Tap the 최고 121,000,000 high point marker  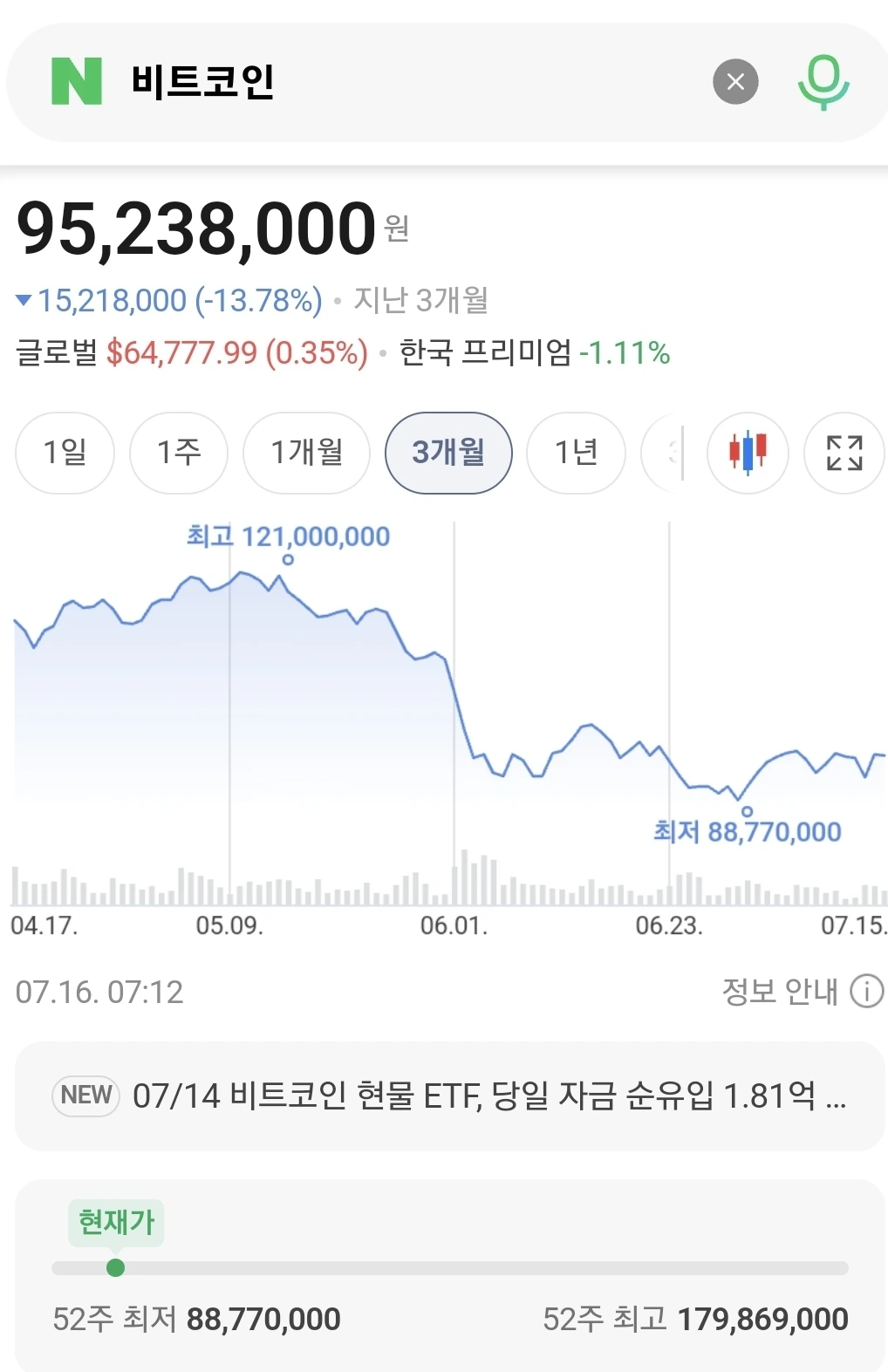tap(288, 559)
